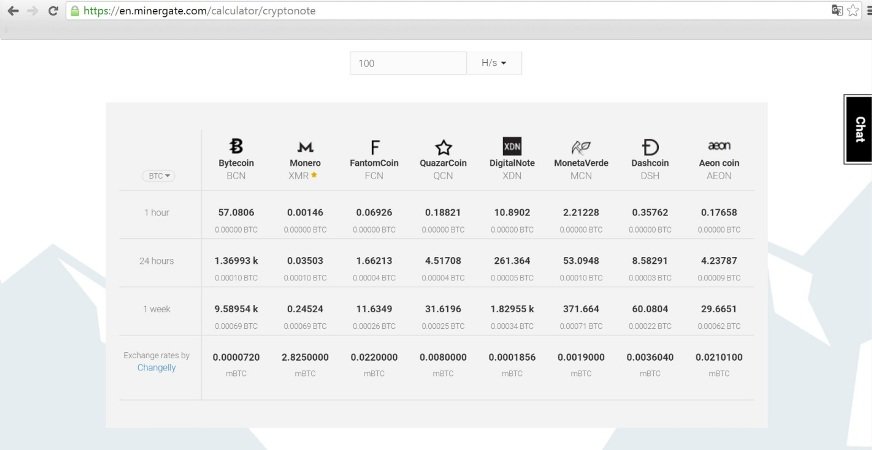The width and height of the screenshot is (872, 450).
Task: Click the Aeon coin column name
Action: coord(719,163)
